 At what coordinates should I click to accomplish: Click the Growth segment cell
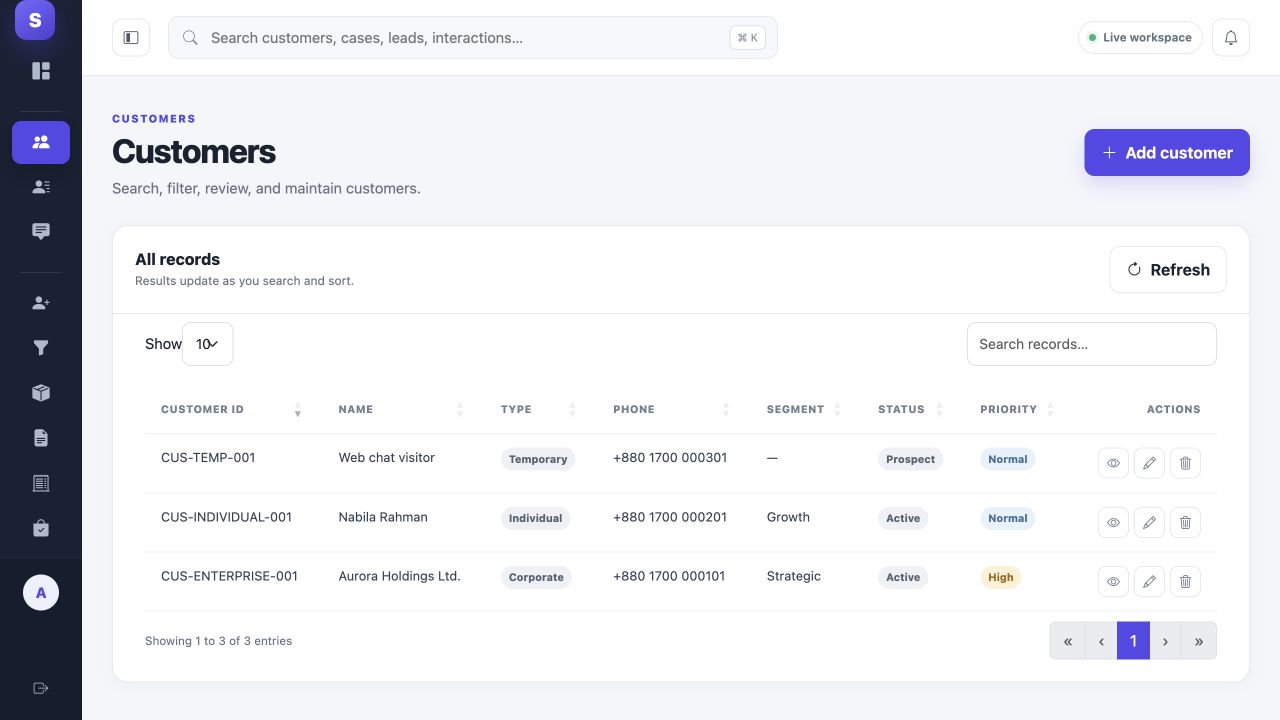[788, 517]
